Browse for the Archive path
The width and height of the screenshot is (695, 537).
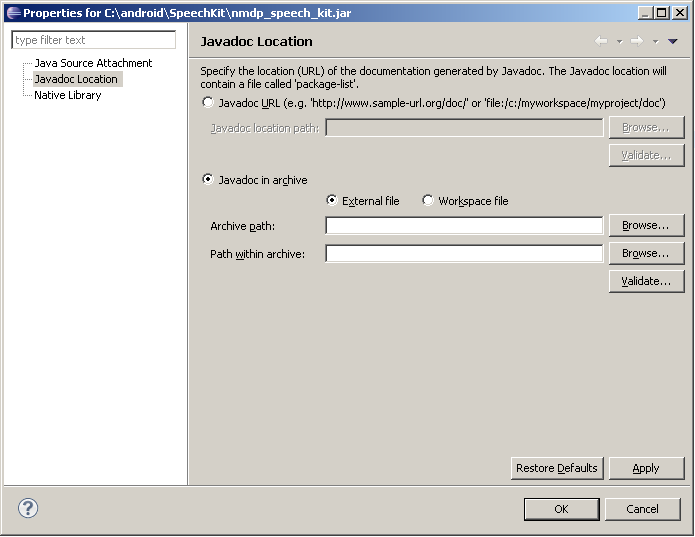646,226
